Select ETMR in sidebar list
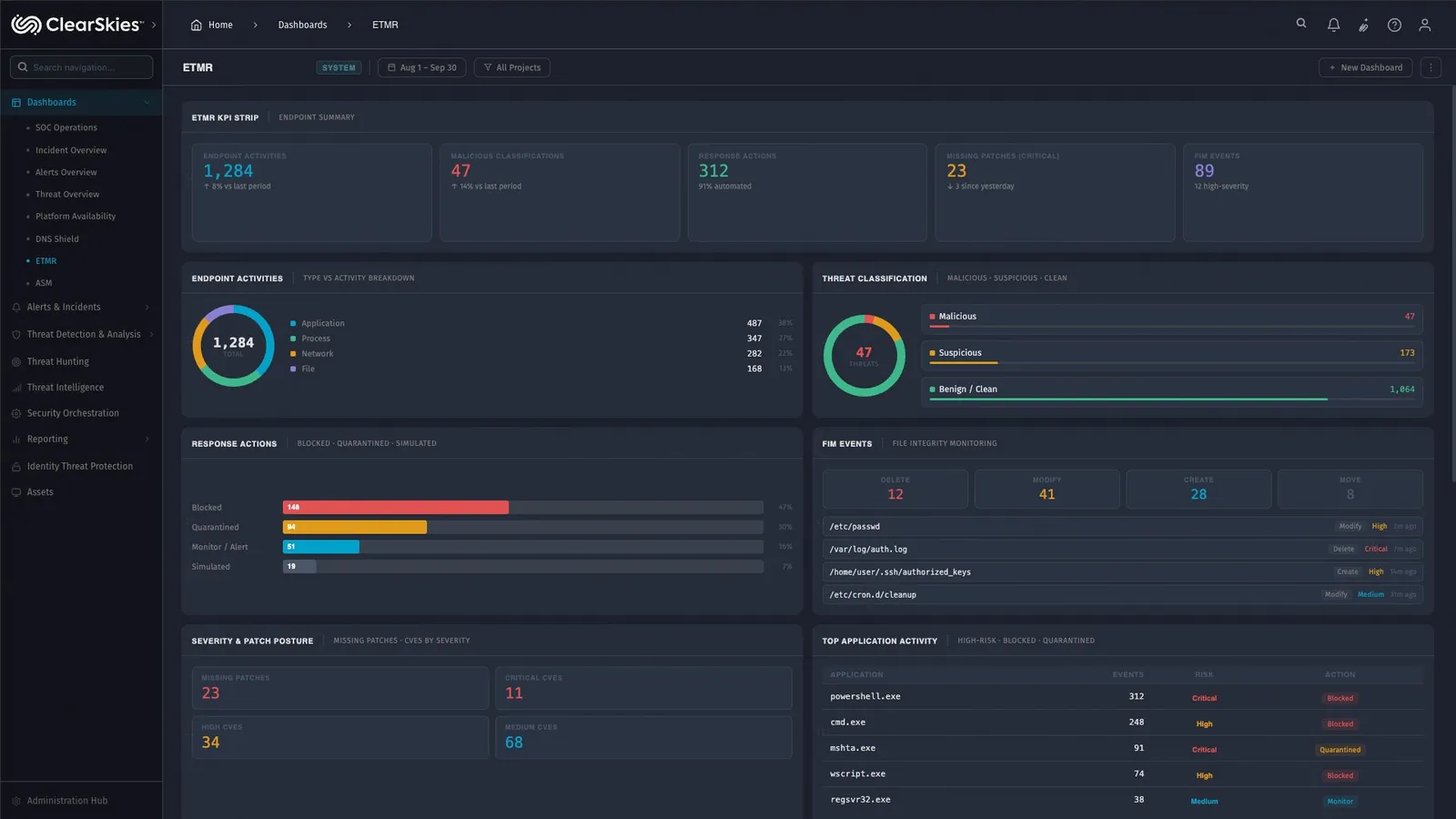1456x819 pixels. 45,261
